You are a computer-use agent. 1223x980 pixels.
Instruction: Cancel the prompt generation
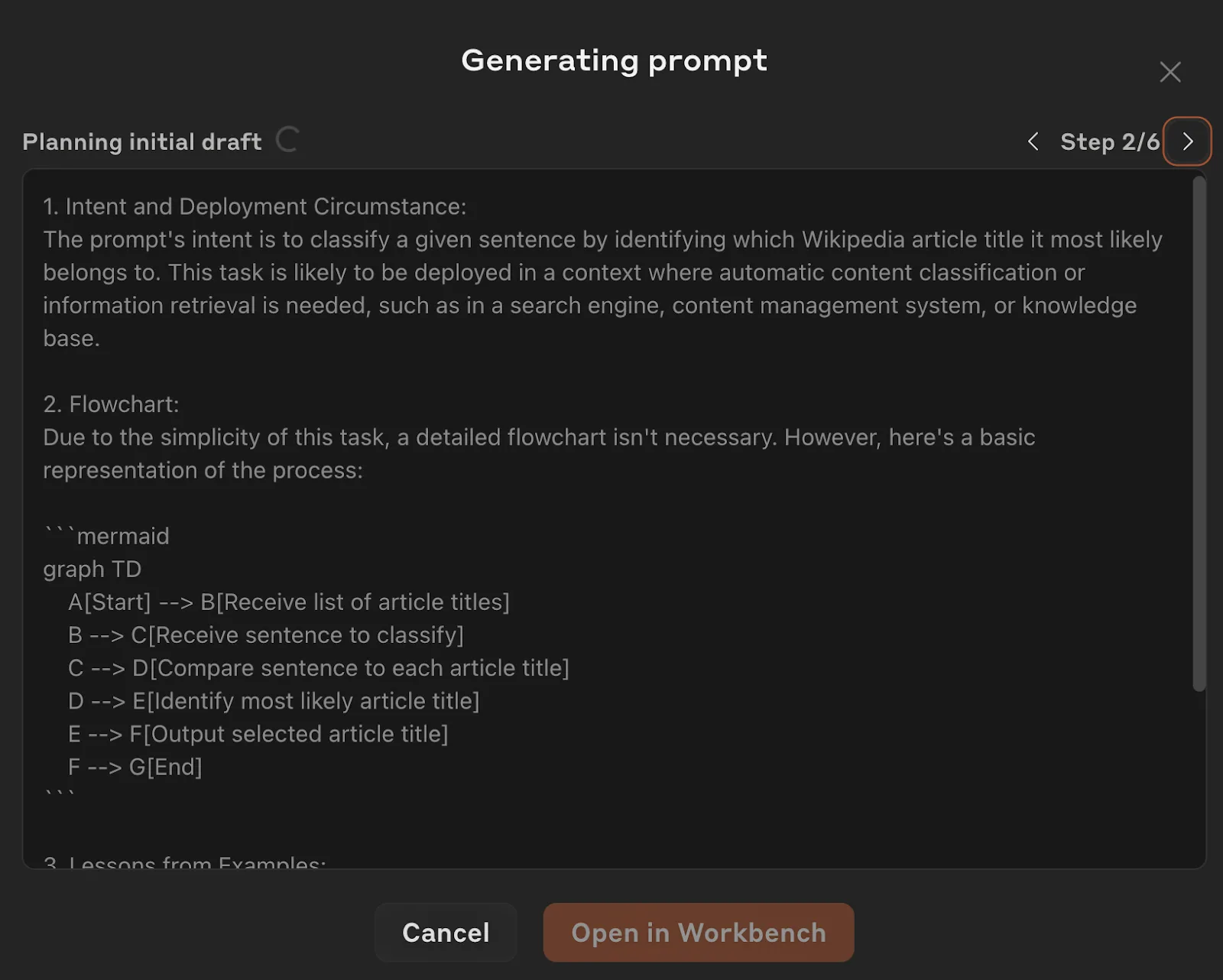[x=446, y=932]
